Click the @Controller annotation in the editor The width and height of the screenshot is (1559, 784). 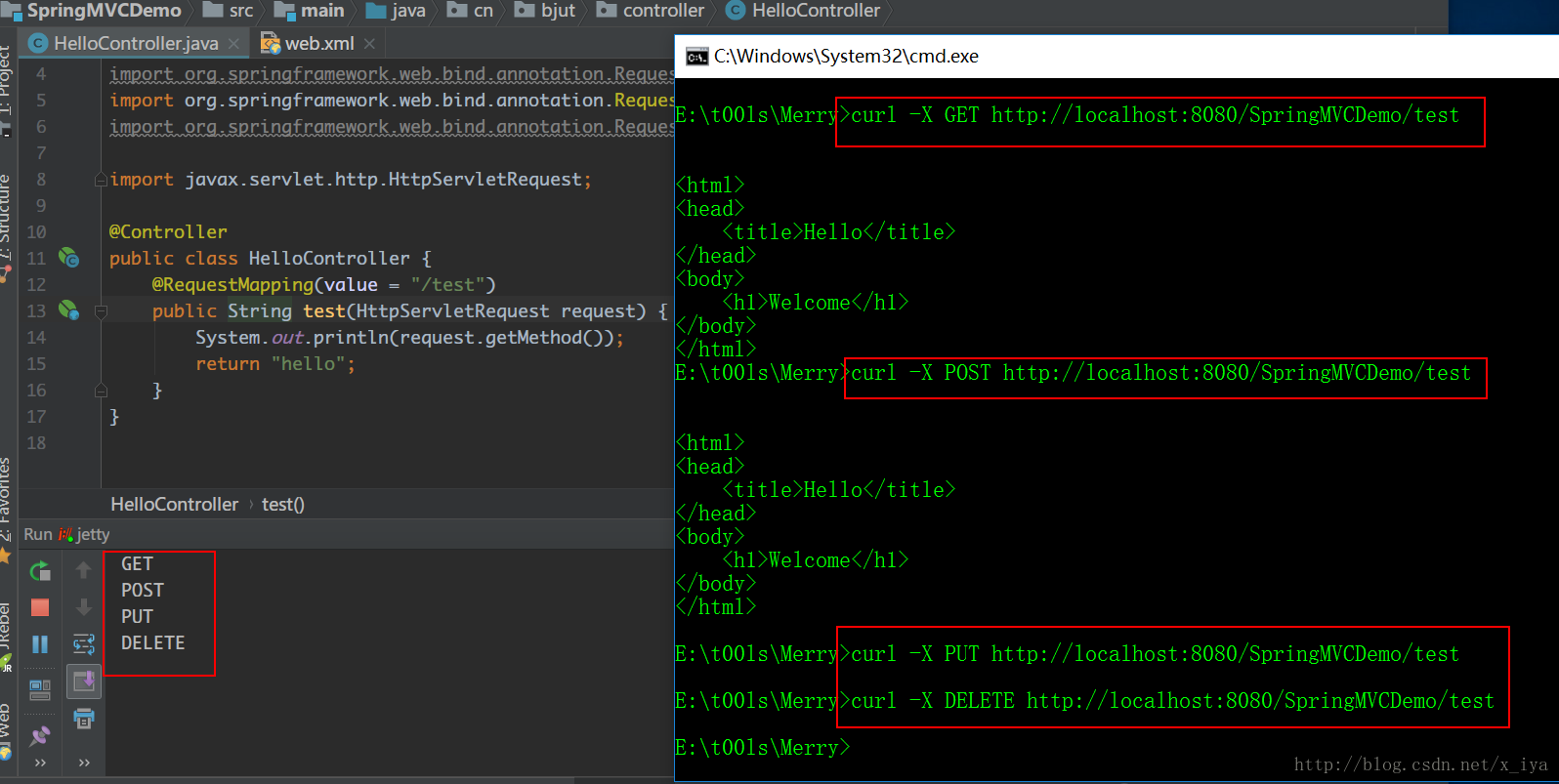[x=168, y=231]
